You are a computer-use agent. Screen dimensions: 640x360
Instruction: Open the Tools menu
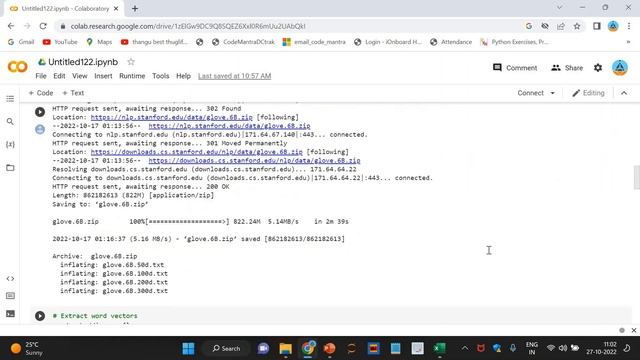160,76
